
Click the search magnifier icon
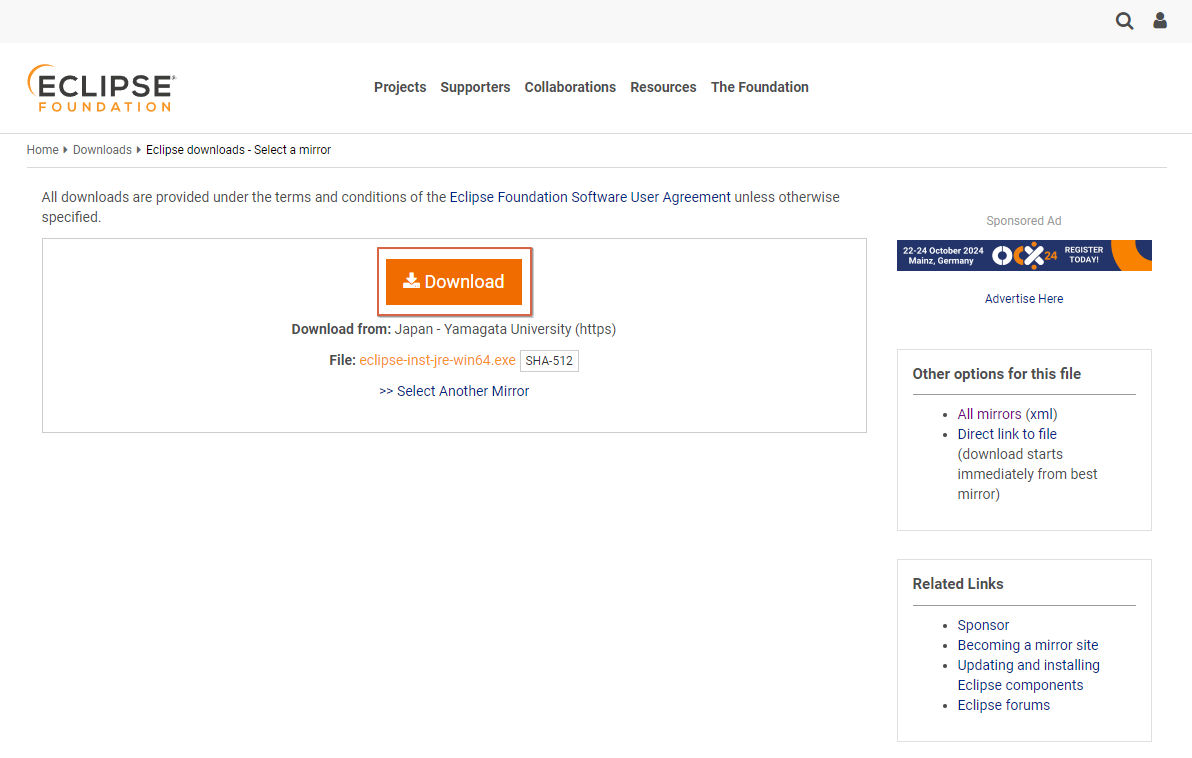[x=1125, y=21]
